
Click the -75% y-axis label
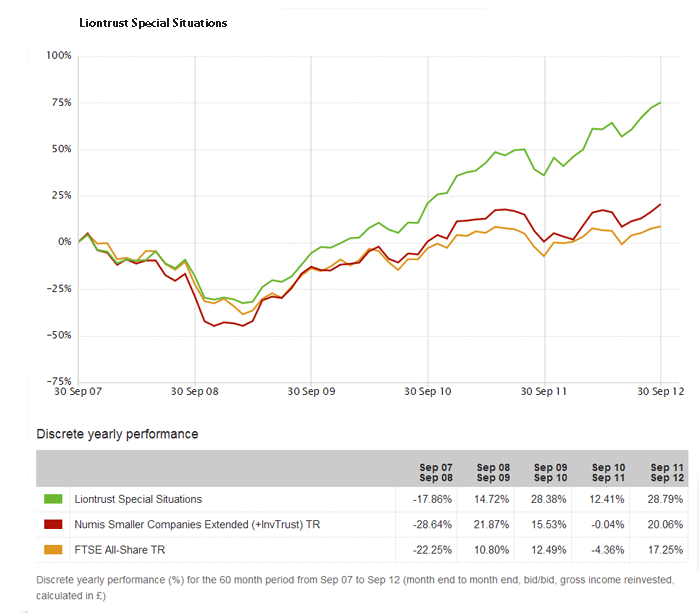[x=59, y=381]
